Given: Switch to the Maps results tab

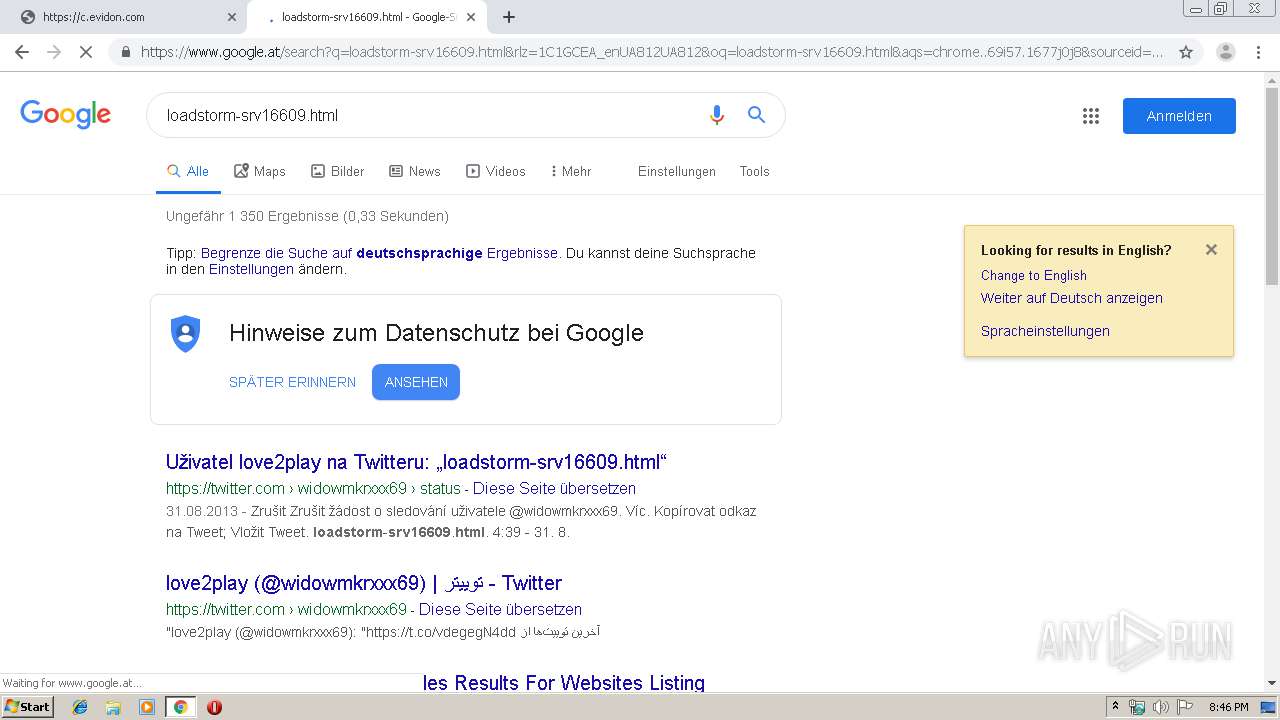Looking at the screenshot, I should click(260, 171).
